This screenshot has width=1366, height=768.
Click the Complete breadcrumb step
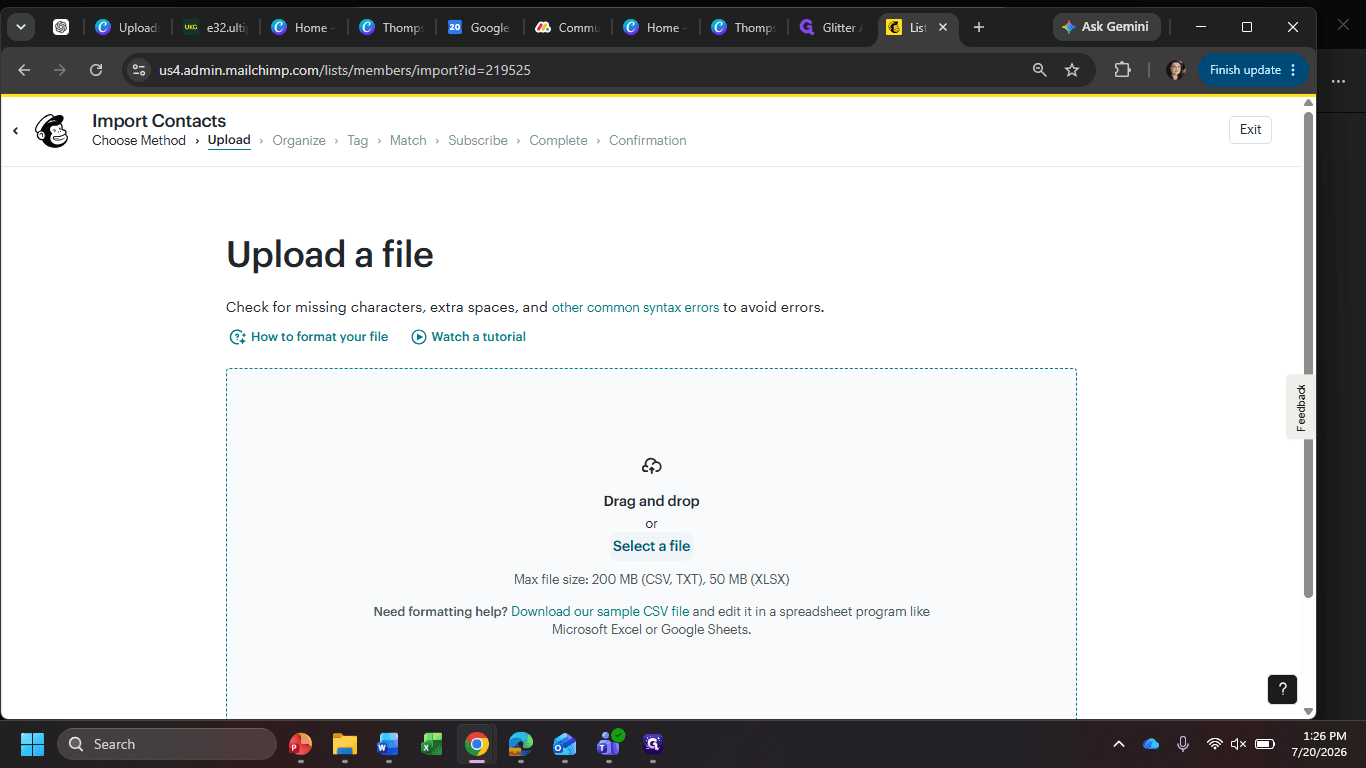pos(558,141)
